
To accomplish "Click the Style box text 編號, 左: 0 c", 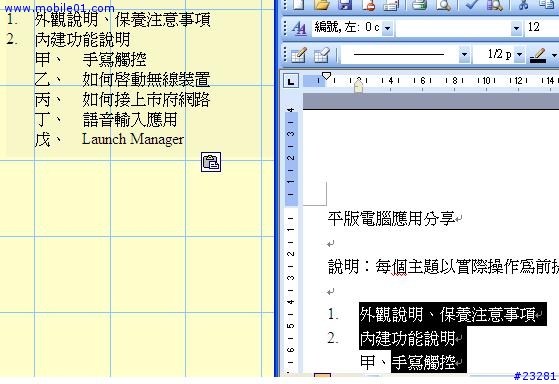I will pyautogui.click(x=347, y=27).
